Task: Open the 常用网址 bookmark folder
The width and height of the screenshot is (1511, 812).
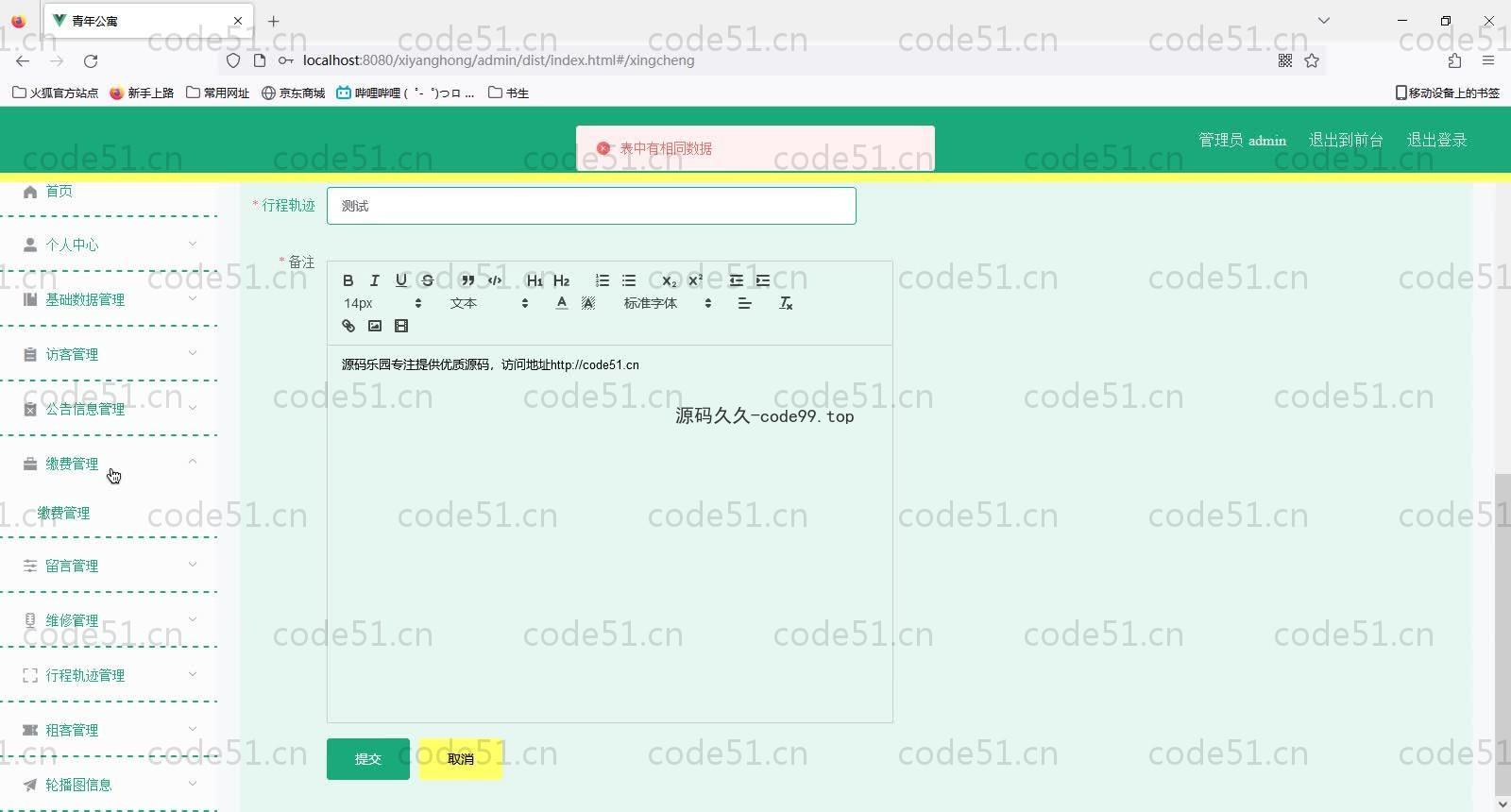Action: click(218, 93)
